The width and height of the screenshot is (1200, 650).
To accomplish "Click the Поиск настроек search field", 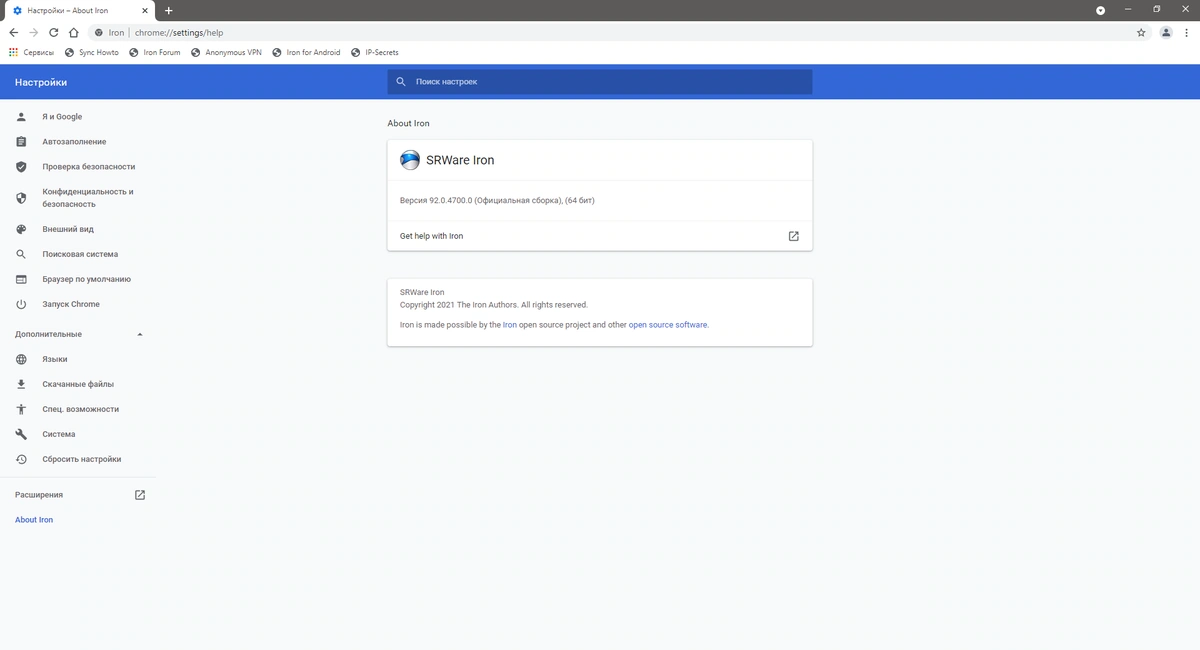I will 600,82.
